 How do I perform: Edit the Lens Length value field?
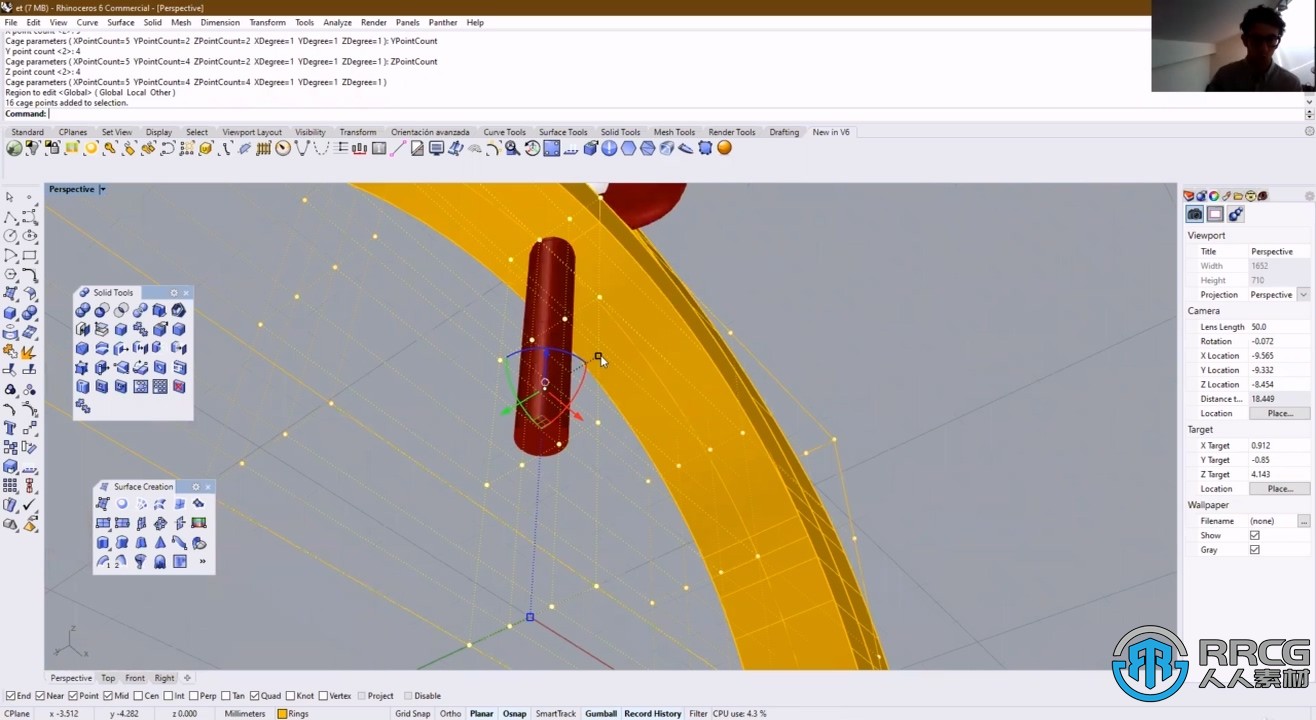point(1279,327)
